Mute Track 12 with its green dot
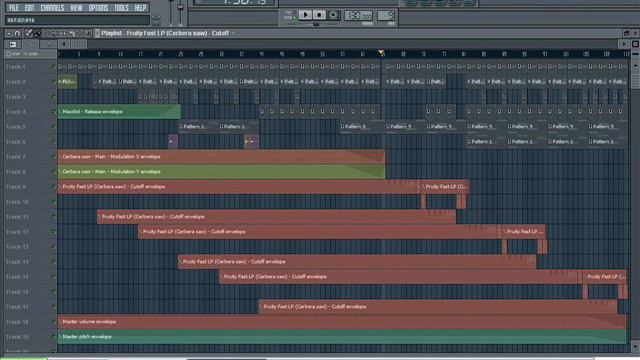This screenshot has width=640, height=360. (53, 231)
